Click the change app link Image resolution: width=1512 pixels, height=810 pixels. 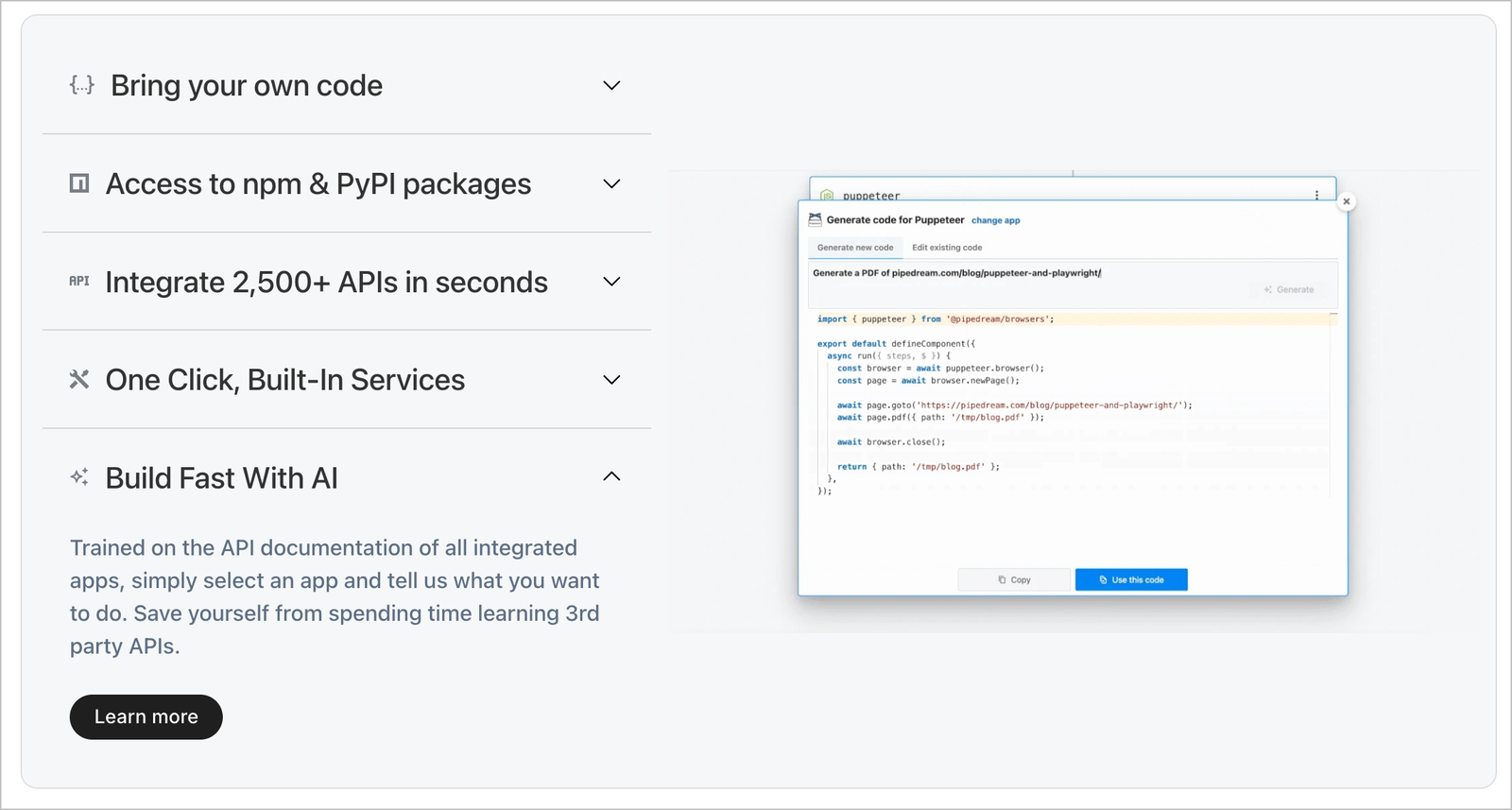pos(996,220)
